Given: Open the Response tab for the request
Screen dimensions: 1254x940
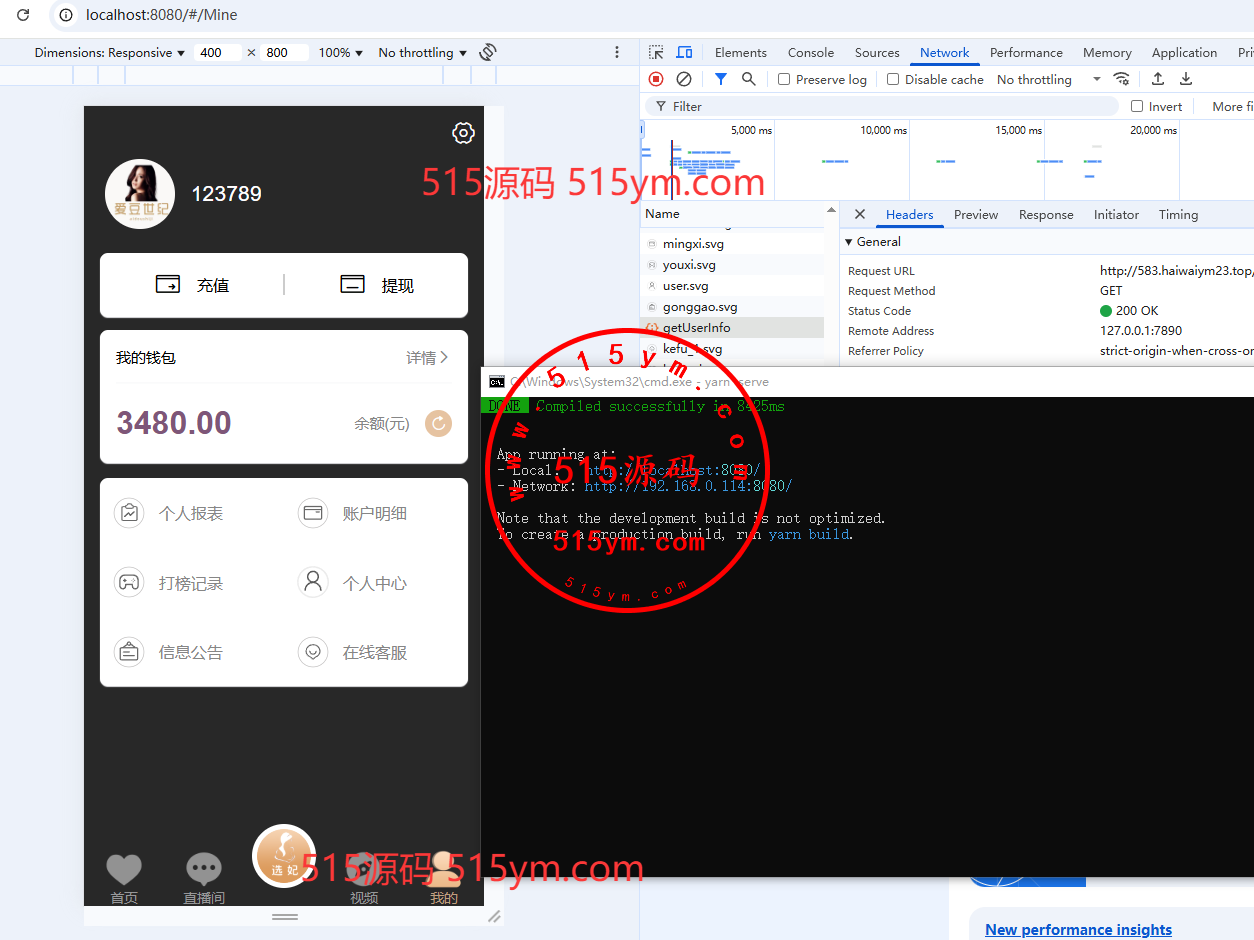Looking at the screenshot, I should pos(1045,215).
